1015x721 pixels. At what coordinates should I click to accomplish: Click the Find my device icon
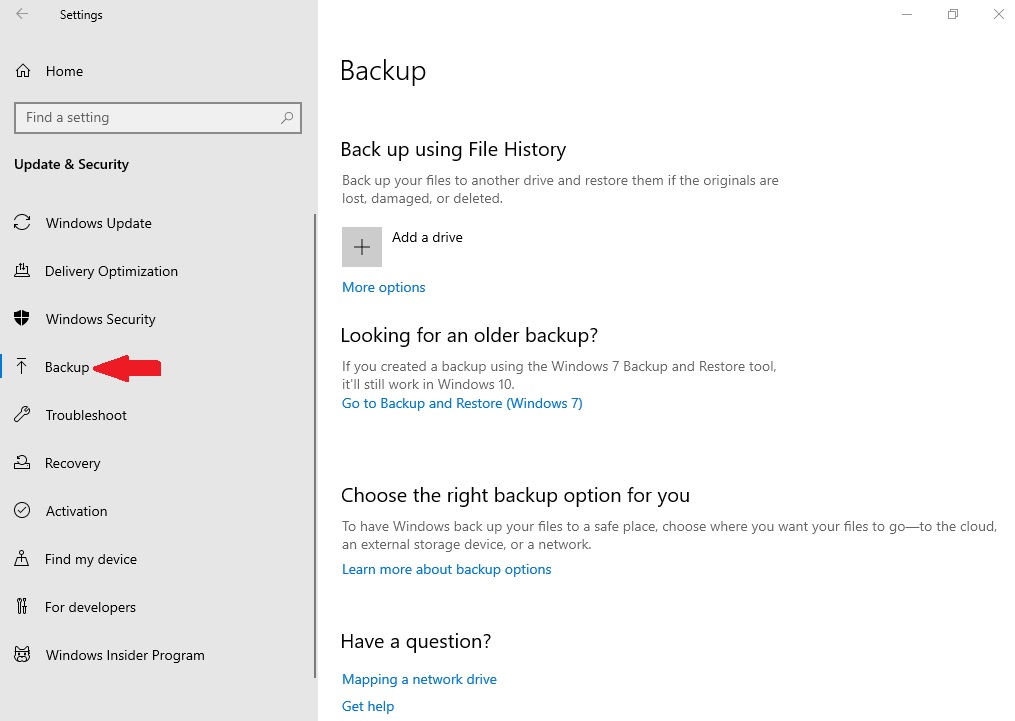tap(22, 559)
